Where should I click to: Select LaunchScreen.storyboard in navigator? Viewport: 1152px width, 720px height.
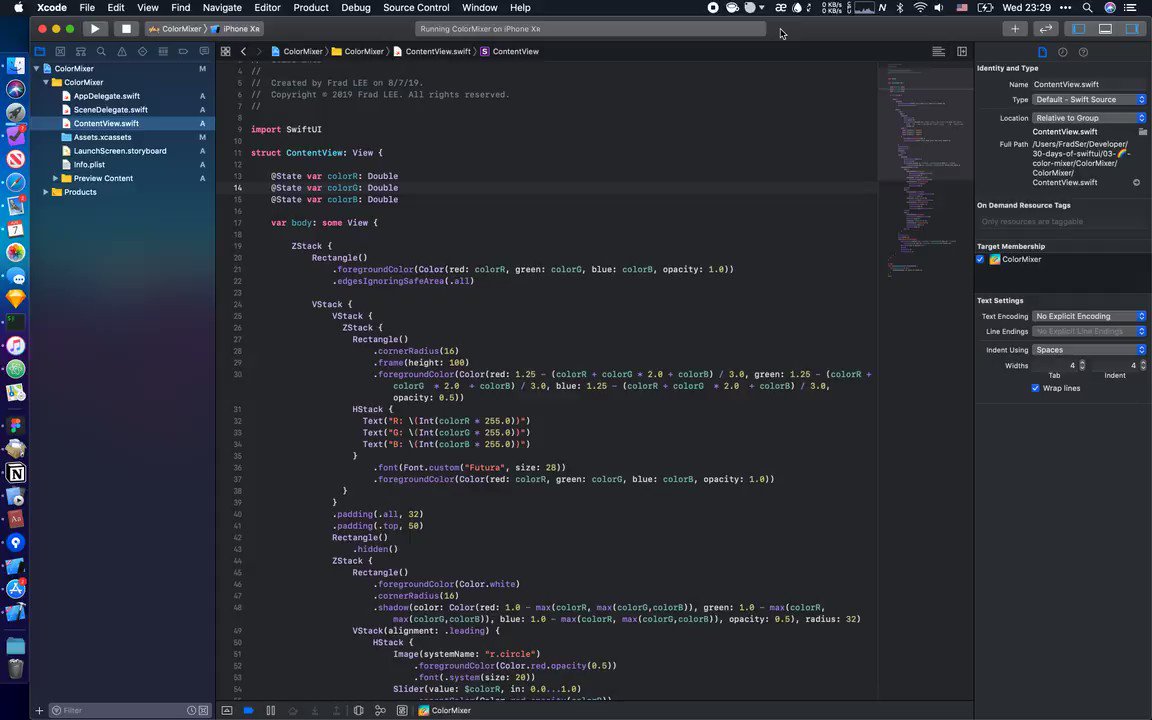[120, 151]
